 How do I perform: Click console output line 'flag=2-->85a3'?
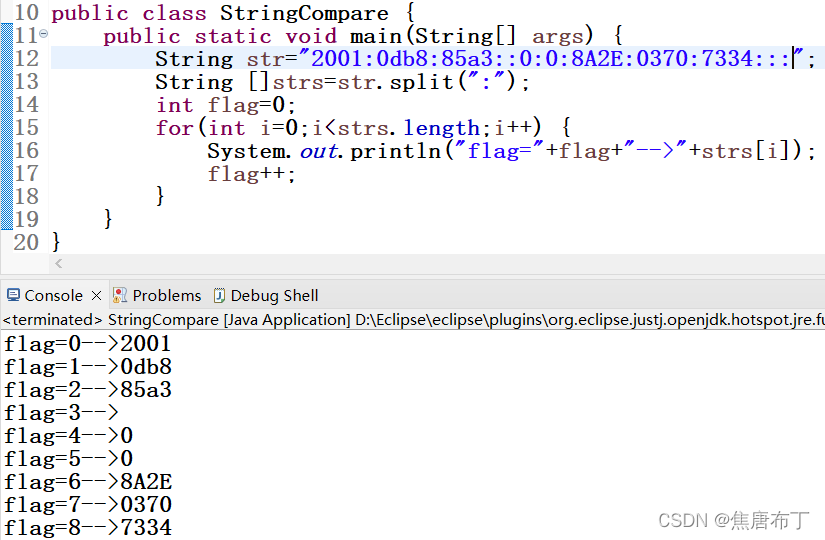click(x=87, y=390)
